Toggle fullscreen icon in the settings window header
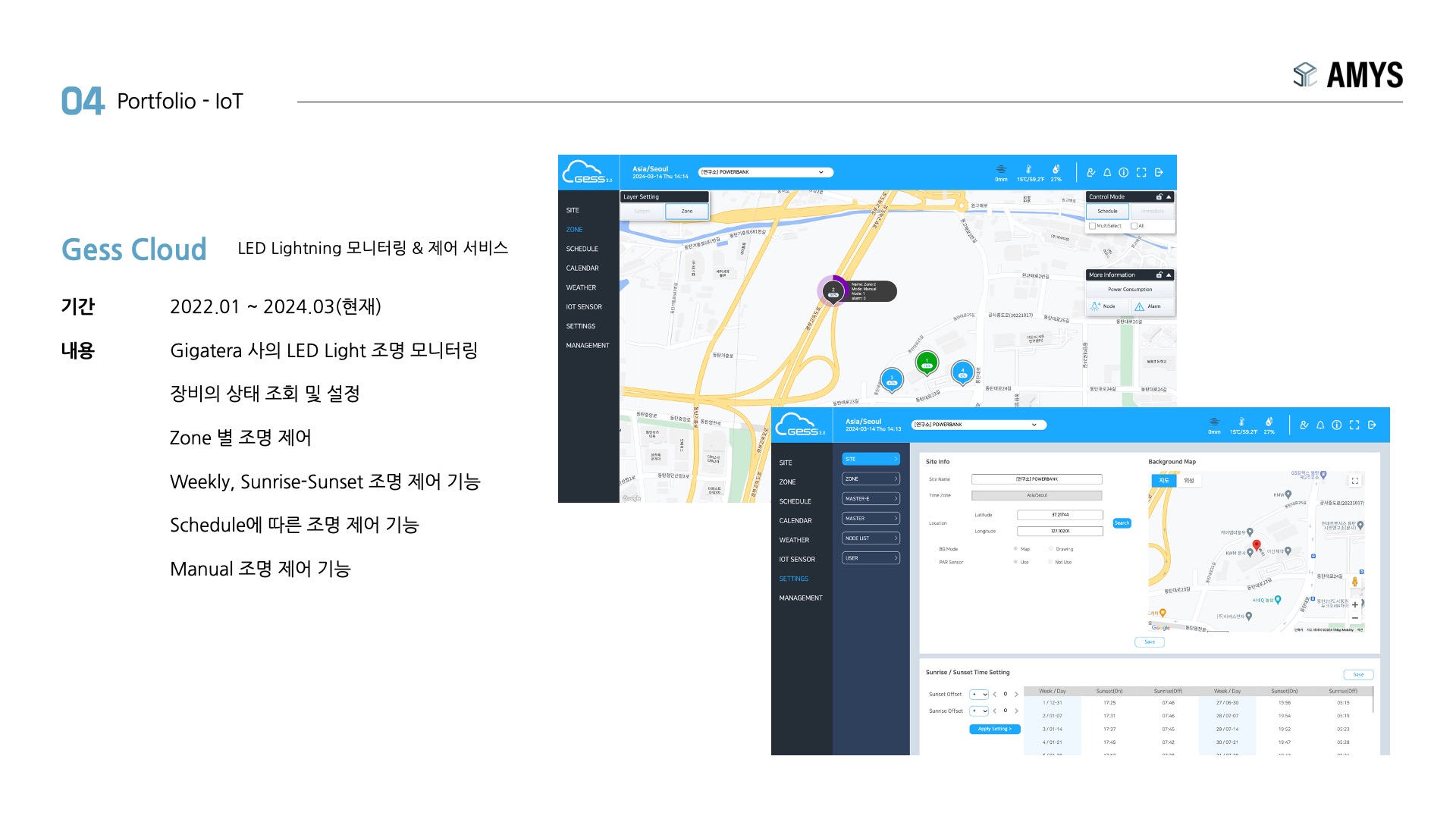Viewport: 1456px width, 819px height. (1354, 425)
